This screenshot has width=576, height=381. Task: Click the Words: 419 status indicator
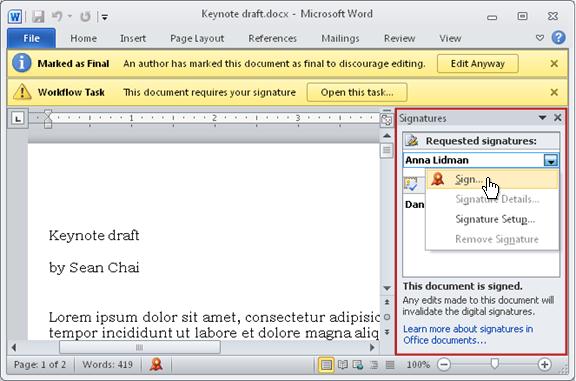pyautogui.click(x=107, y=364)
